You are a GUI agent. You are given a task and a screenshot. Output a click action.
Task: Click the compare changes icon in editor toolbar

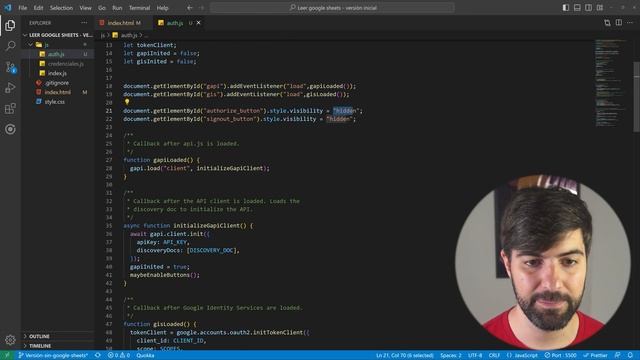[x=607, y=23]
